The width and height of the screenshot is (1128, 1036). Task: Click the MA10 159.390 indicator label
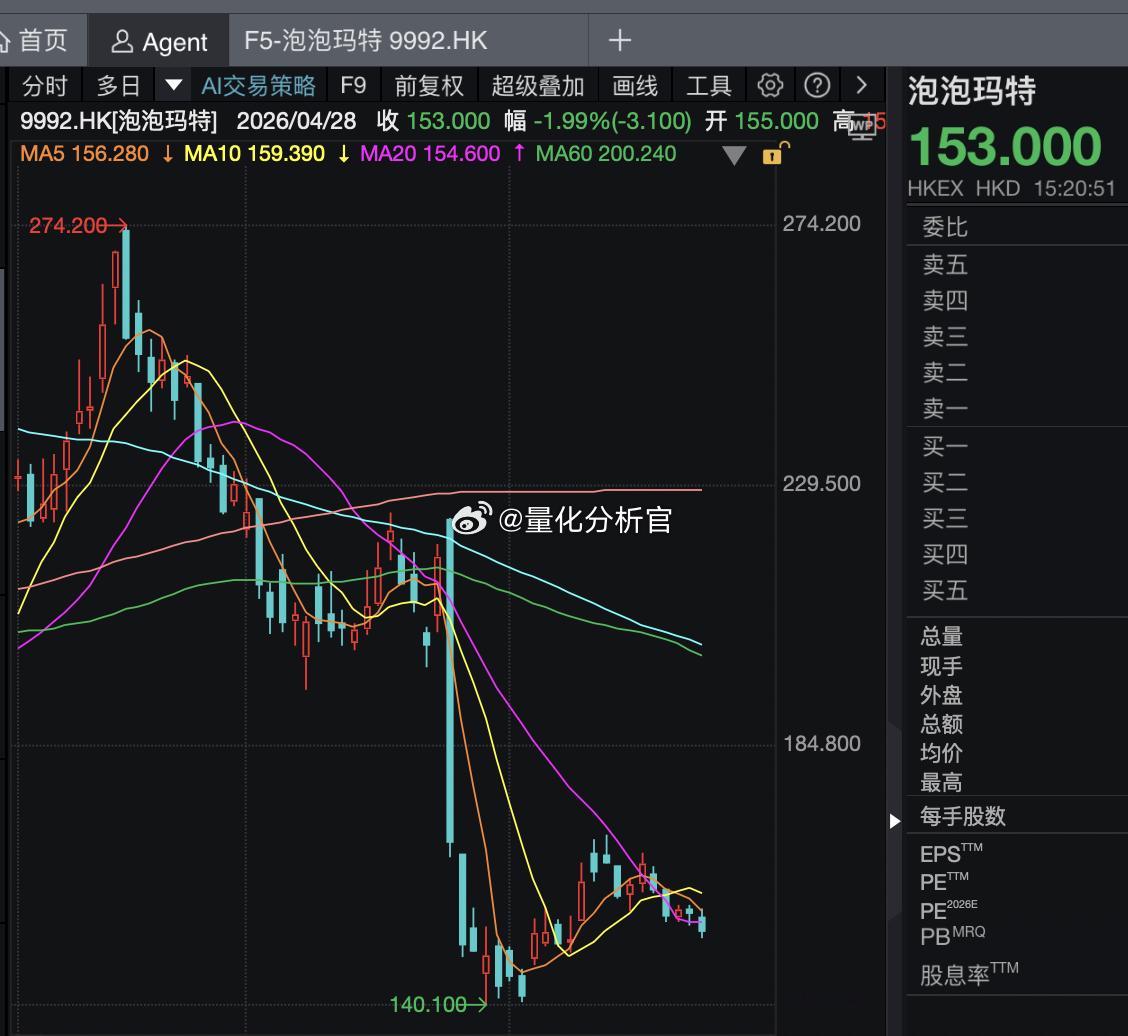pos(255,153)
